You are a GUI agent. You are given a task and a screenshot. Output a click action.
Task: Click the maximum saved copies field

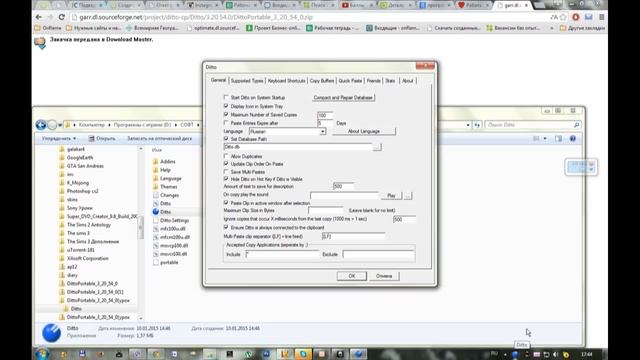click(x=325, y=116)
